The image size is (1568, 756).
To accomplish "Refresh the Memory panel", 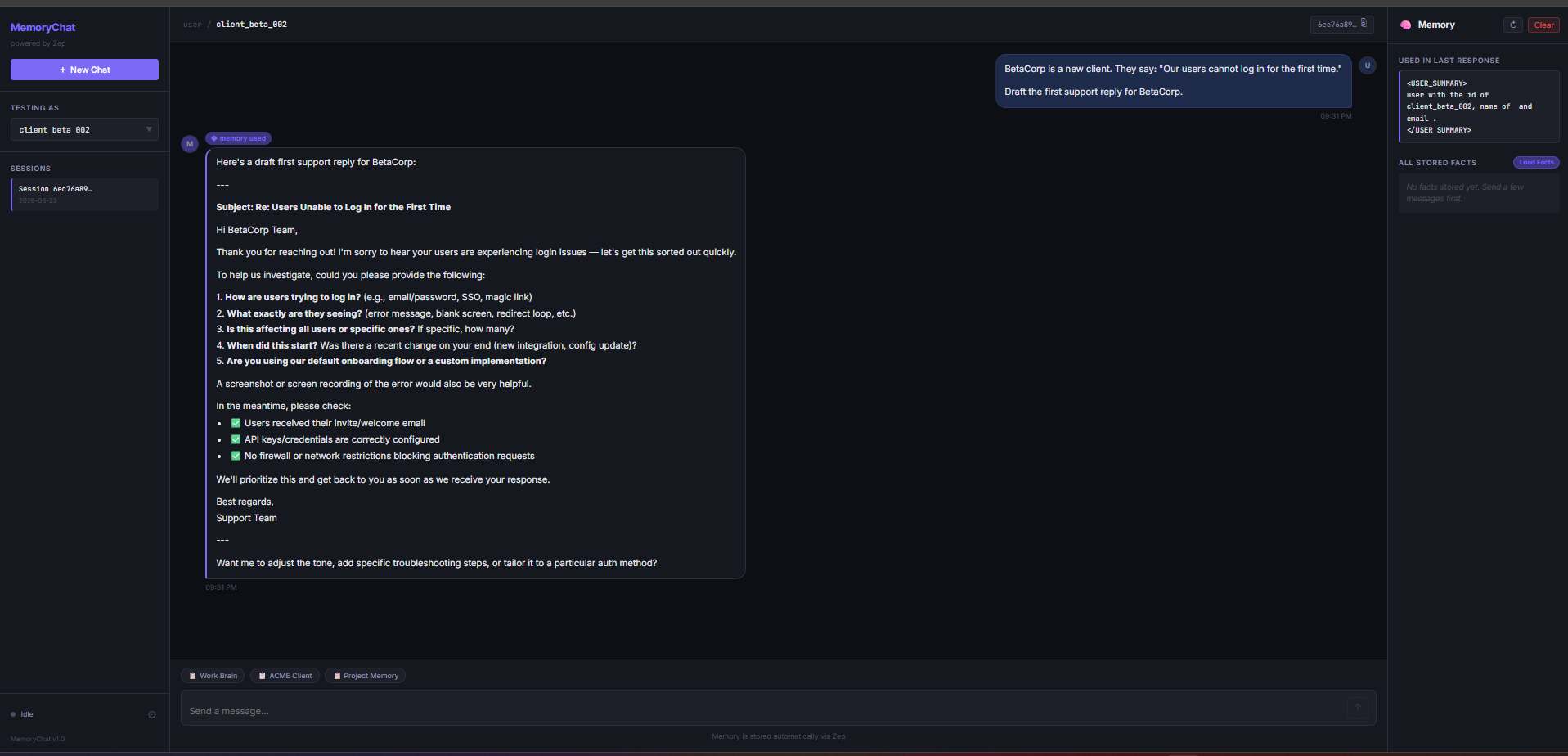I will [x=1513, y=25].
